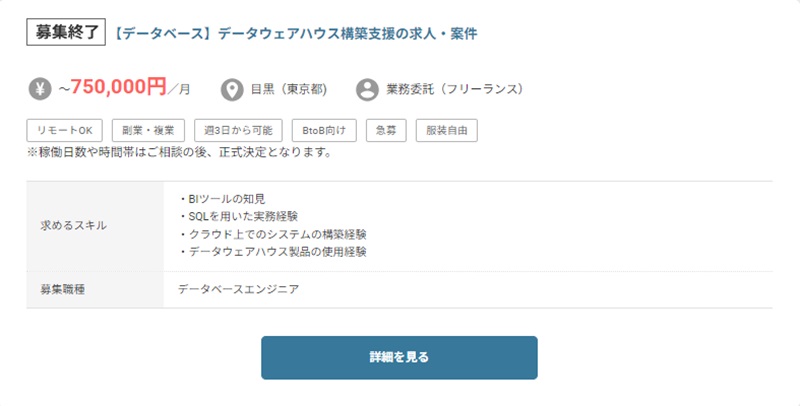Click the 募集終了 status badge

point(66,32)
